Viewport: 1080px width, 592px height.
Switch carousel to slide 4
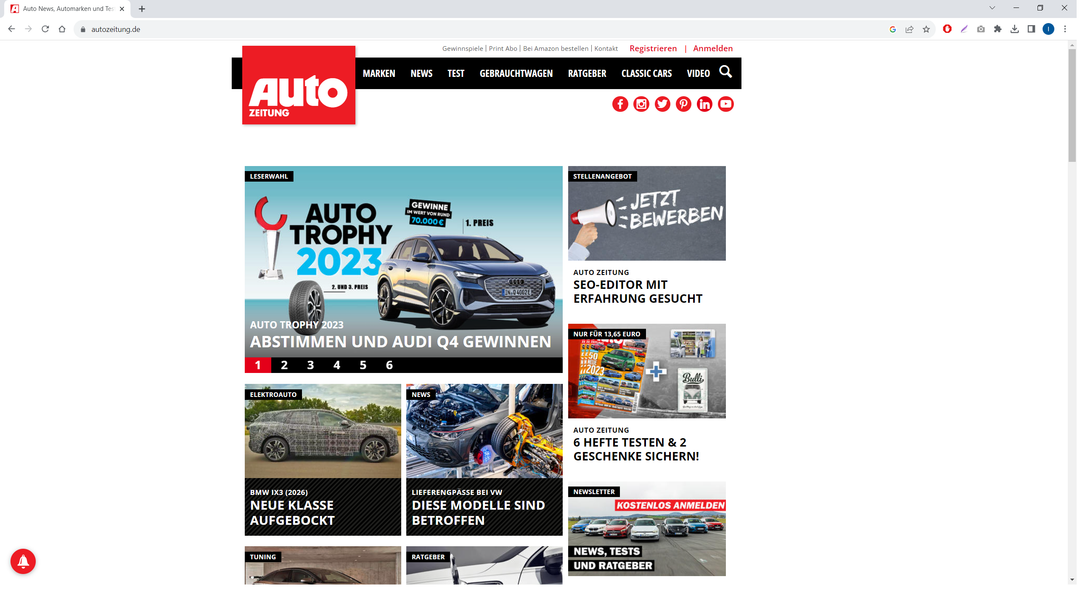(x=338, y=366)
